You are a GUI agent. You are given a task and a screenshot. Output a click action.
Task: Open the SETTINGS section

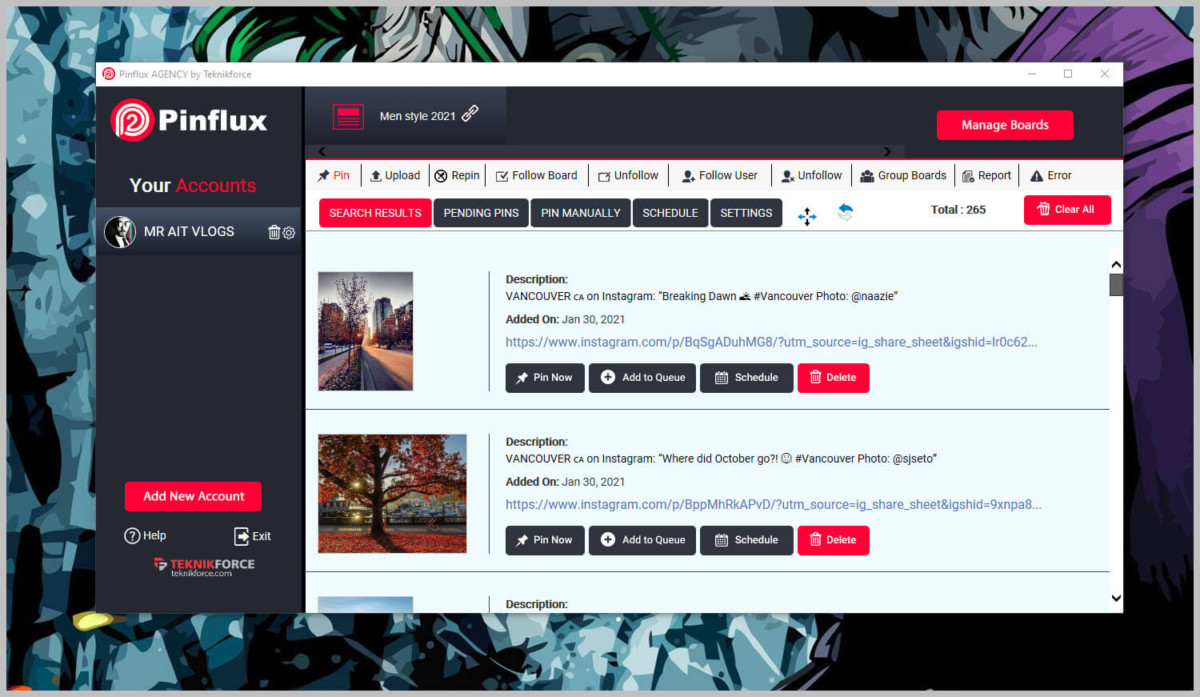point(746,213)
